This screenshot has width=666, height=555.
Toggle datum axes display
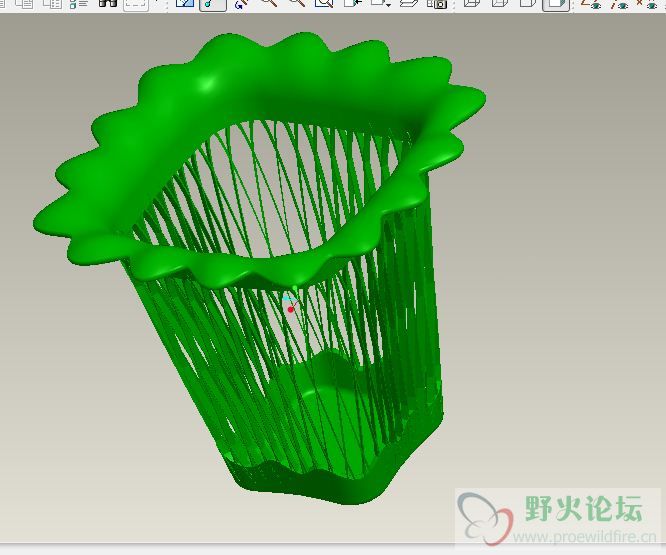pyautogui.click(x=619, y=4)
